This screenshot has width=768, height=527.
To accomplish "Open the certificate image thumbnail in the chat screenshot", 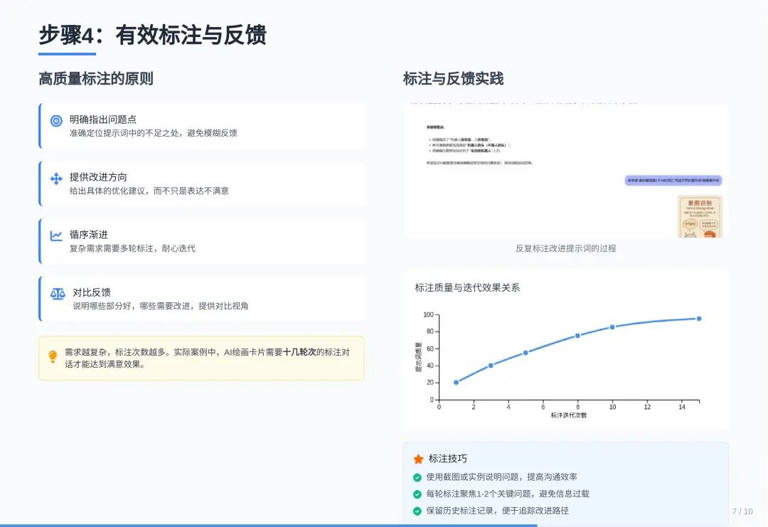I will (x=699, y=216).
